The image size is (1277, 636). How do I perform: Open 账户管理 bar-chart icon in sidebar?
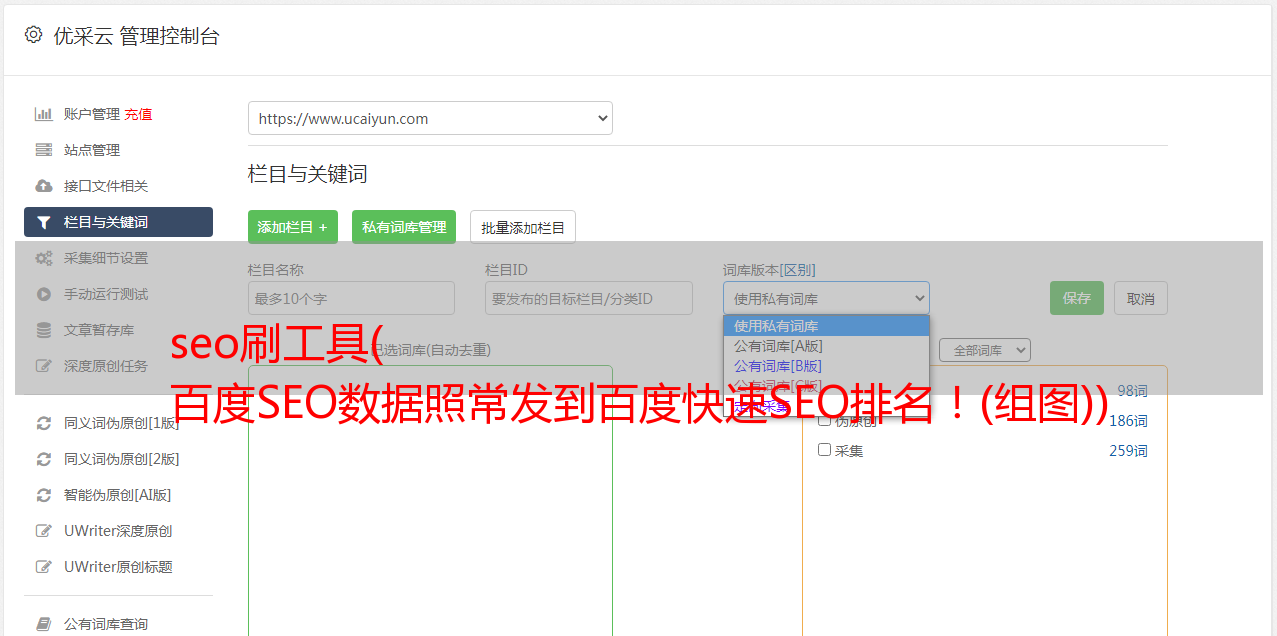pyautogui.click(x=43, y=114)
